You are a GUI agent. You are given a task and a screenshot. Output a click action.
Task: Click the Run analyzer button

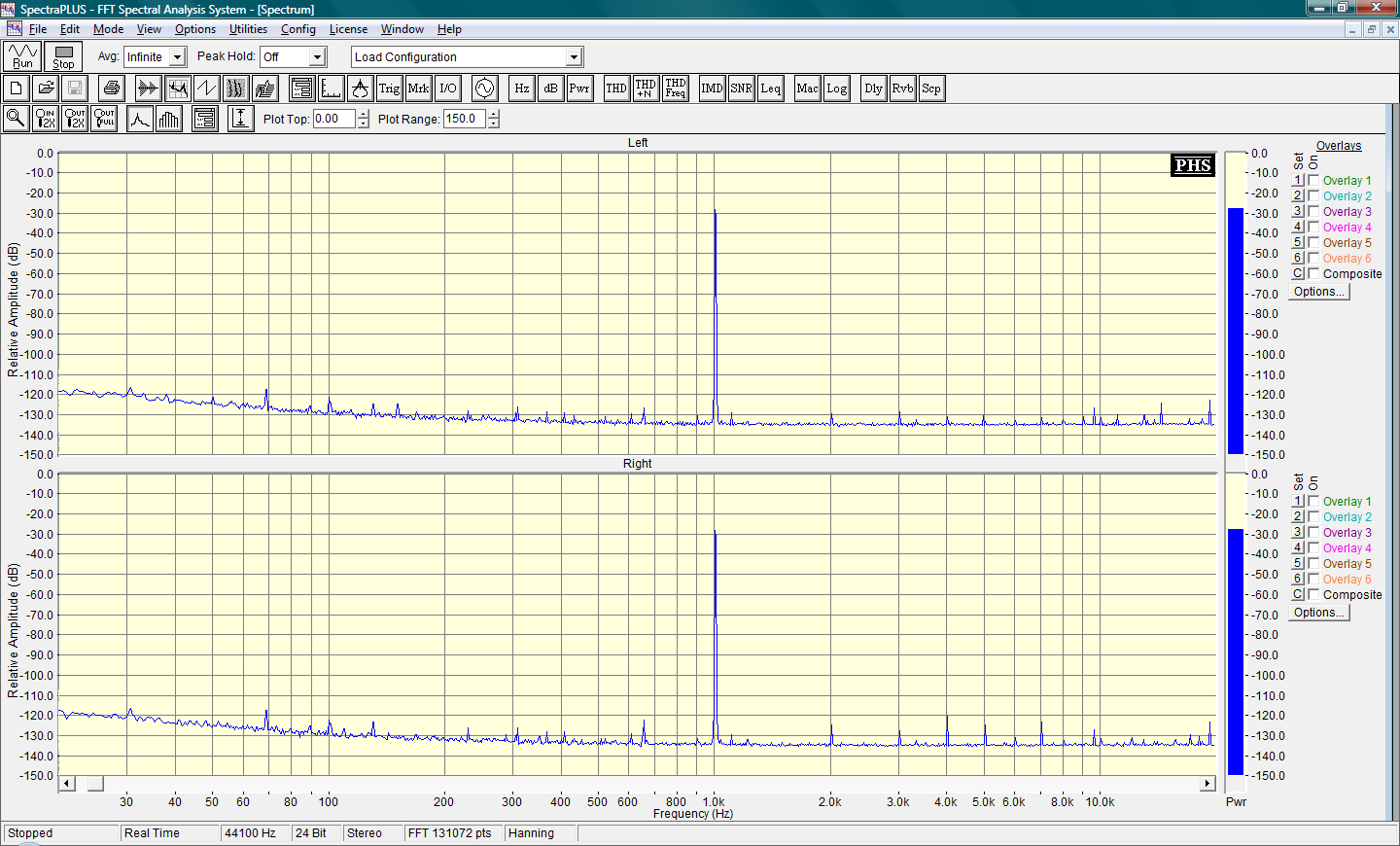(x=22, y=56)
